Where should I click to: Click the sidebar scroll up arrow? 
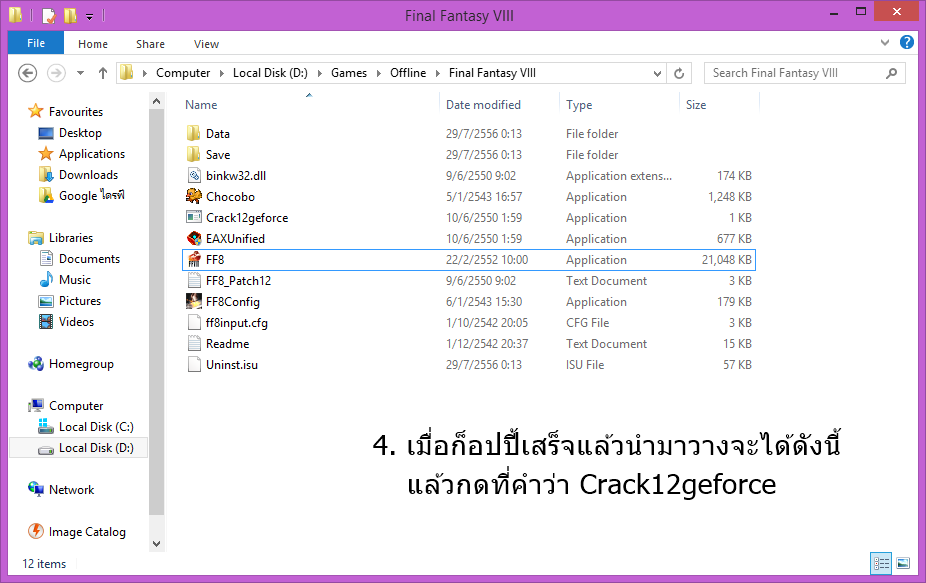coord(156,101)
